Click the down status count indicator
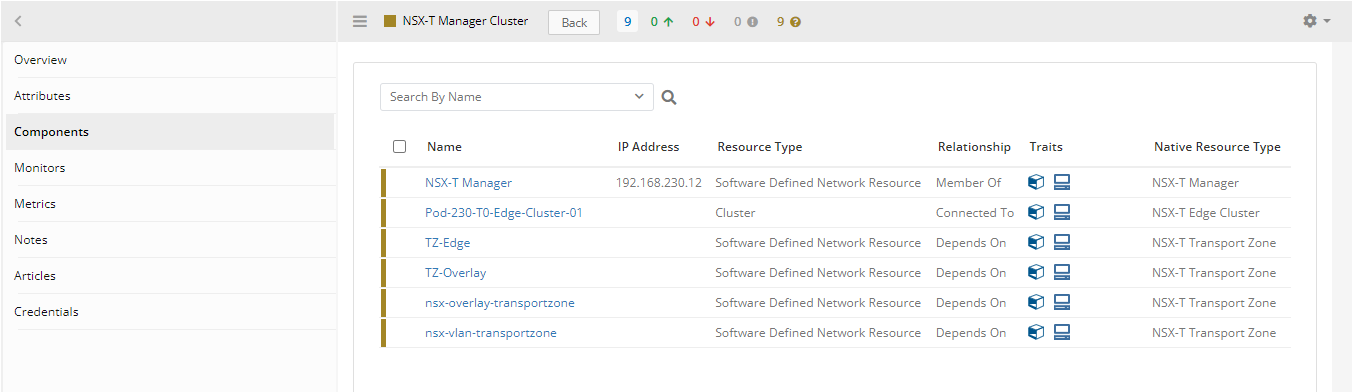Image resolution: width=1361 pixels, height=392 pixels. click(703, 22)
